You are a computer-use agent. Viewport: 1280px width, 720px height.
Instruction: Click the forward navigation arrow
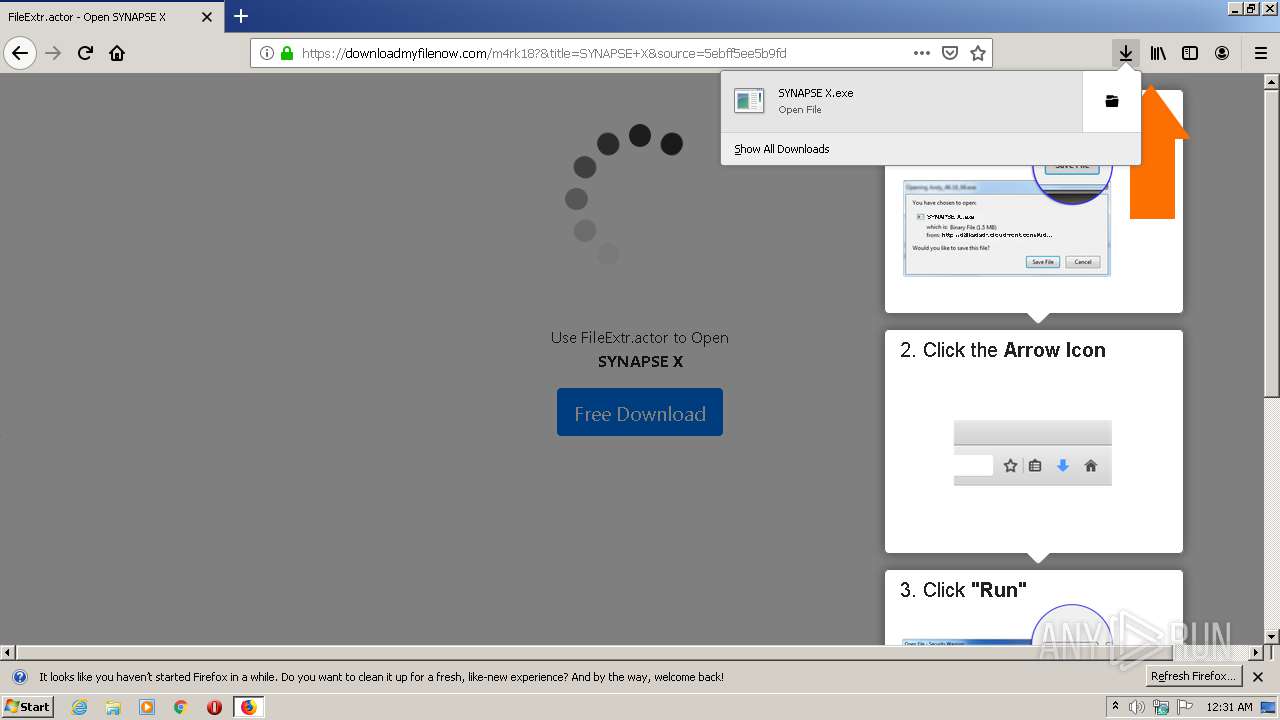click(x=54, y=53)
